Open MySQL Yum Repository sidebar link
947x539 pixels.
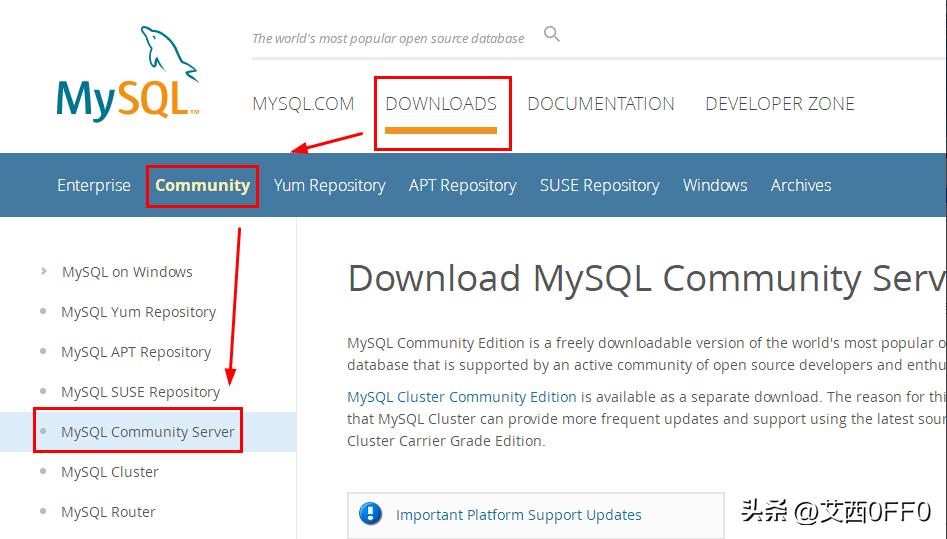point(138,312)
